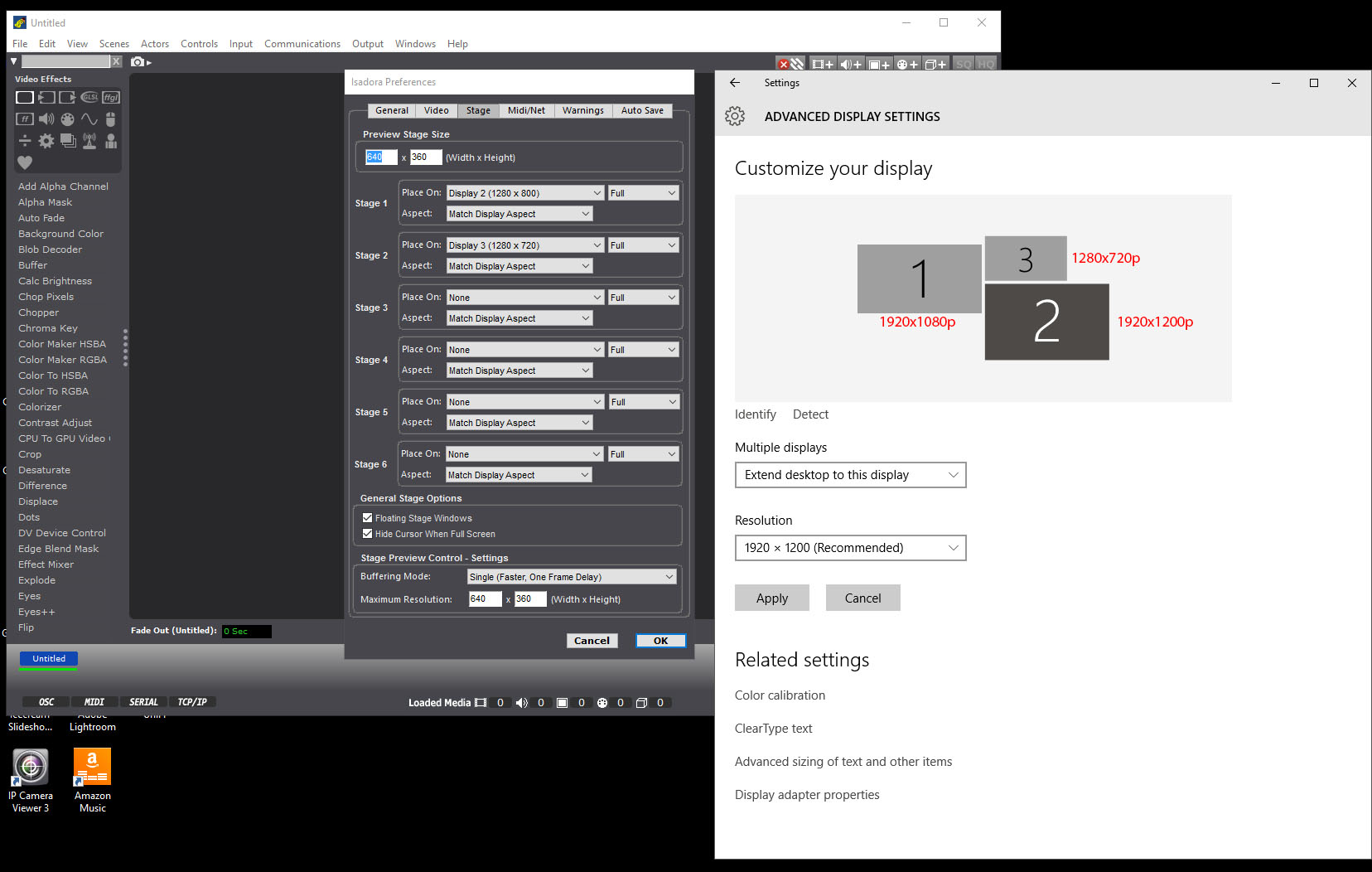Click the Identify link
Viewport: 1372px width, 872px height.
click(x=755, y=414)
